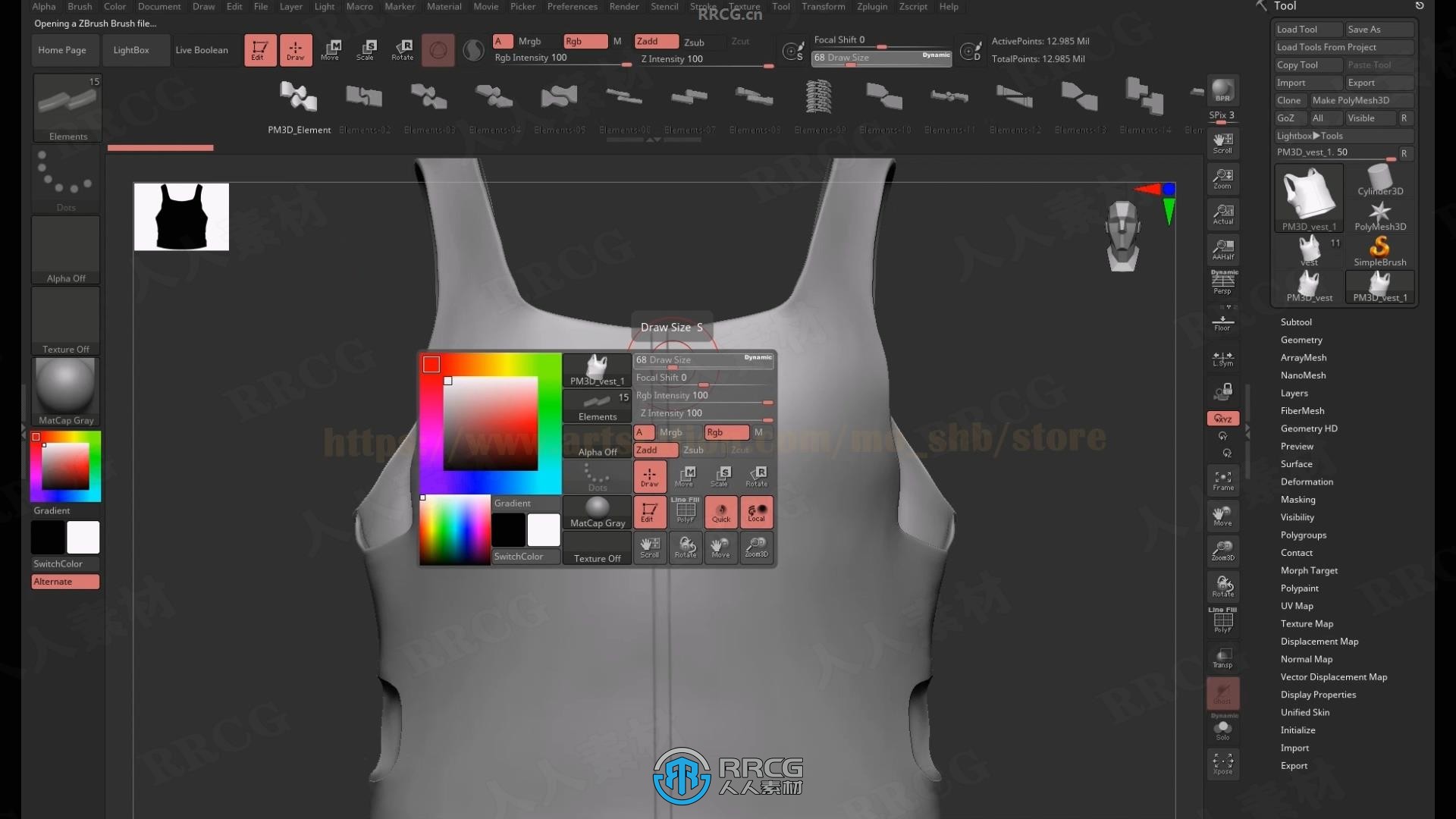Select the Rotate tool icon
1456x819 pixels.
point(402,49)
